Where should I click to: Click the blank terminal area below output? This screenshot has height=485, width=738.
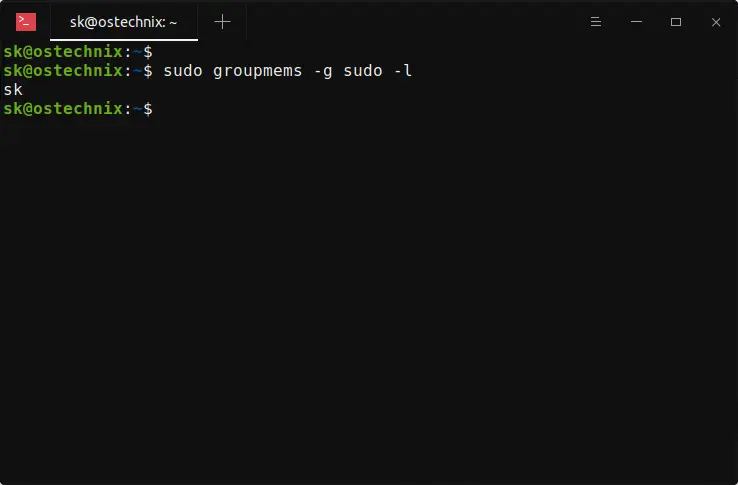[370, 300]
